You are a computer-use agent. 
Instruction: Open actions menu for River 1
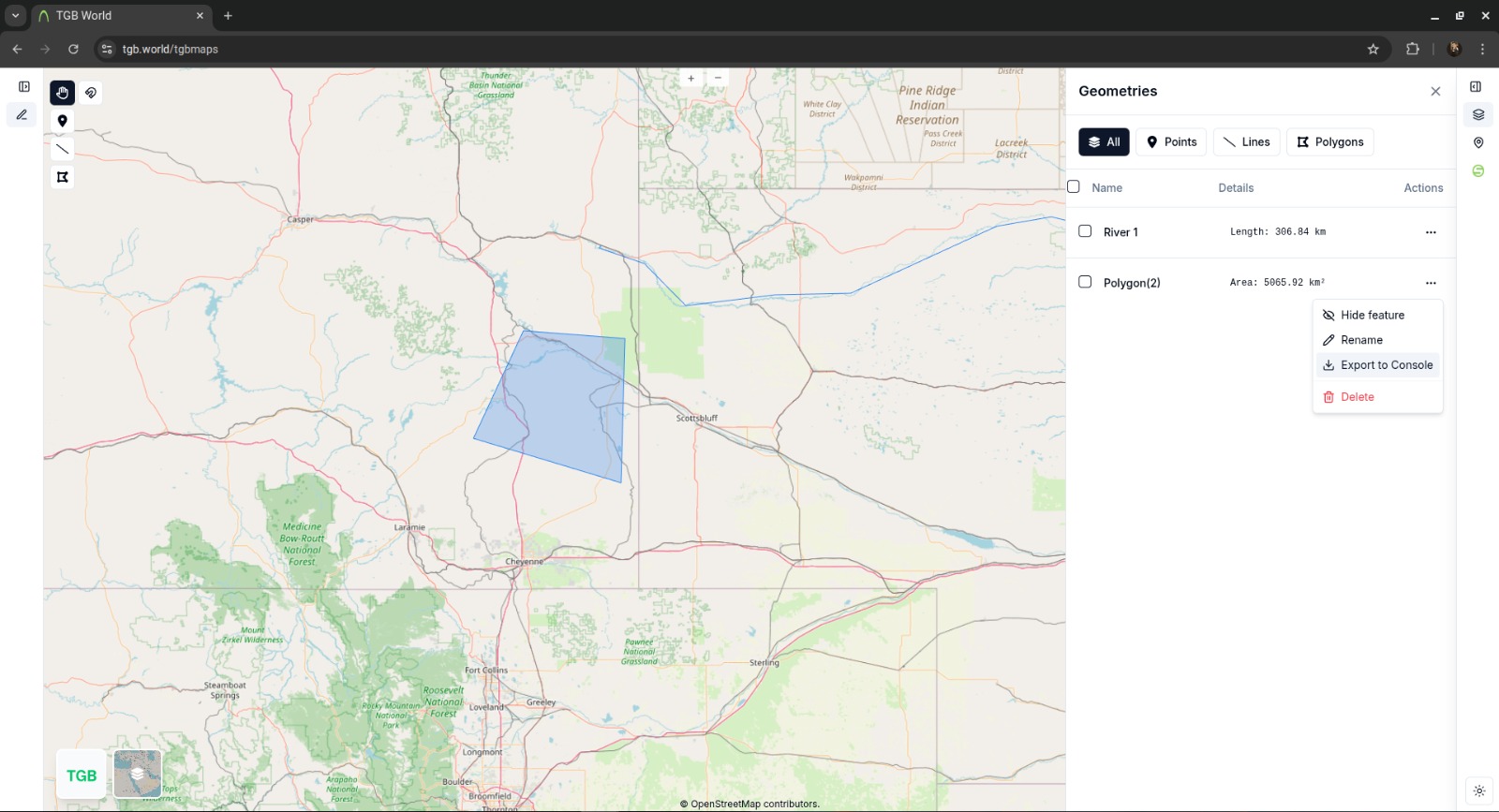[1431, 232]
